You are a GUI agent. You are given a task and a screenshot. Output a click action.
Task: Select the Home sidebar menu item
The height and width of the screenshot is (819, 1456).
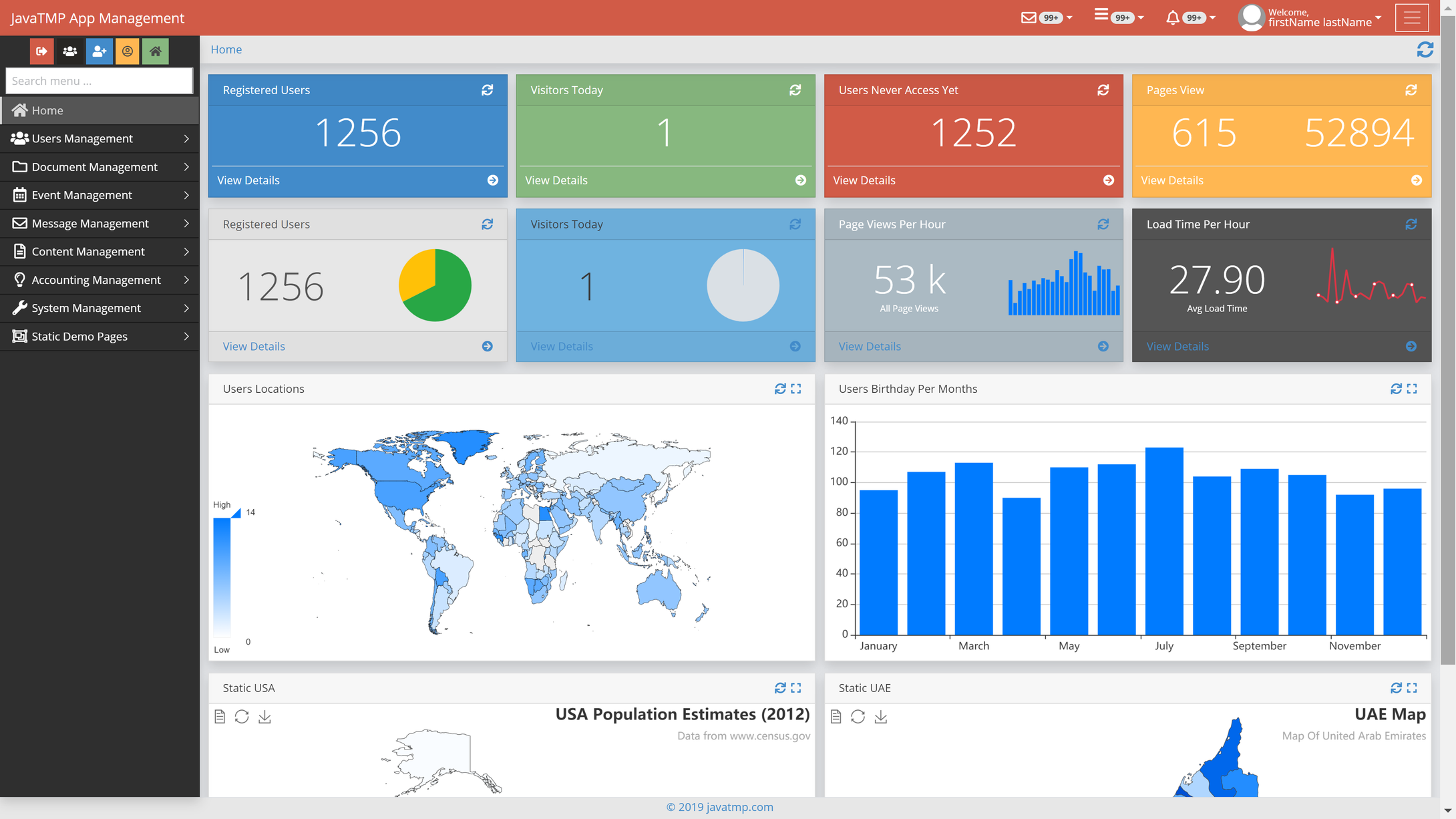pyautogui.click(x=100, y=110)
